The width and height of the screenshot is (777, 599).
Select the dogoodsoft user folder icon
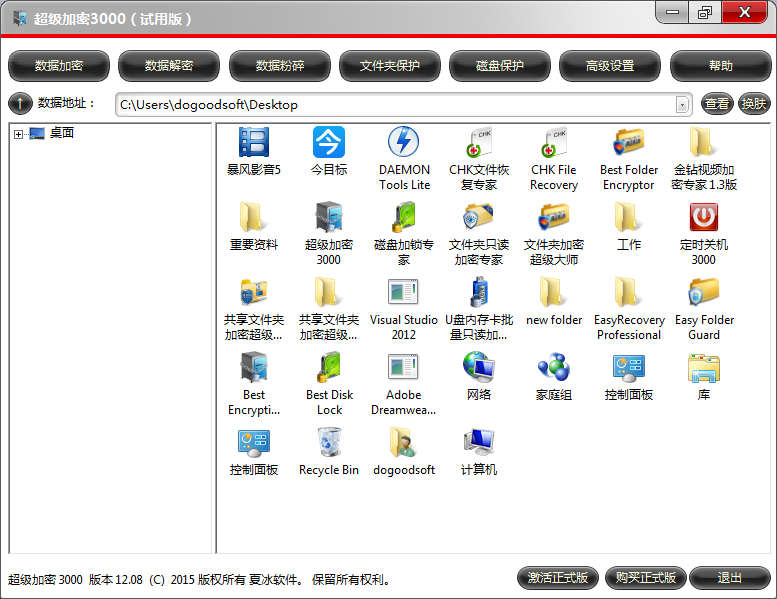[403, 442]
